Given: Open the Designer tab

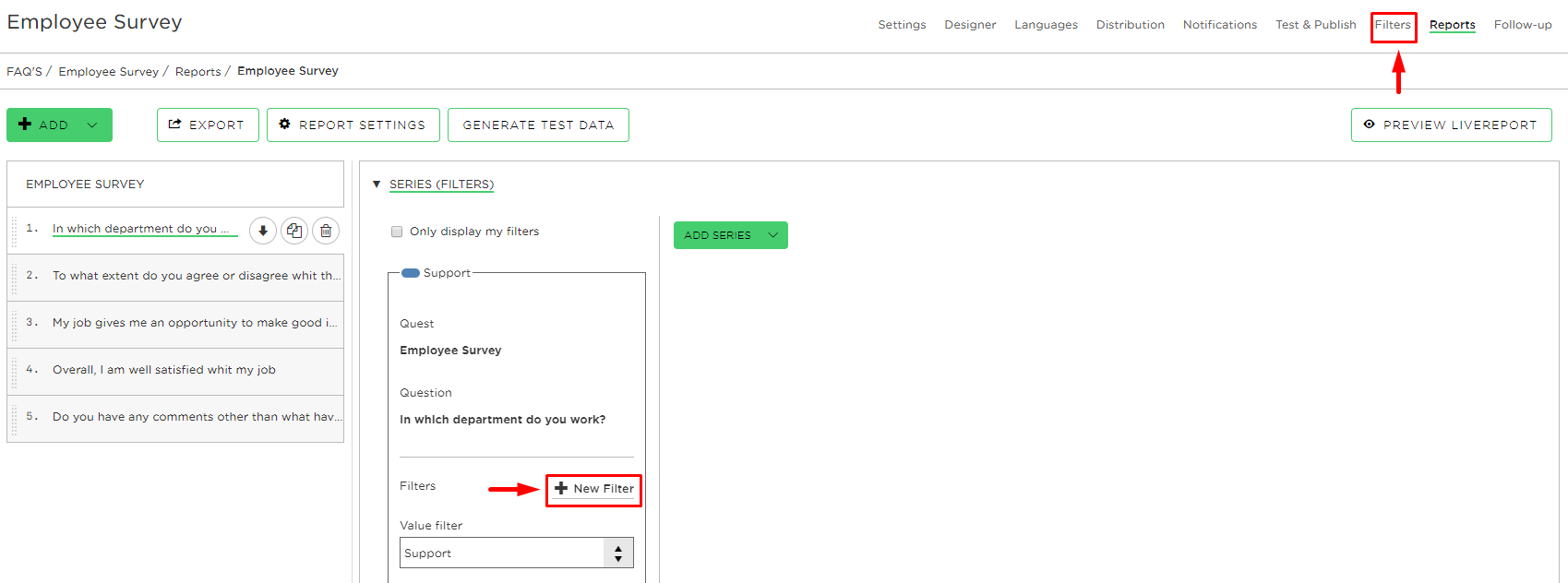Looking at the screenshot, I should point(970,25).
